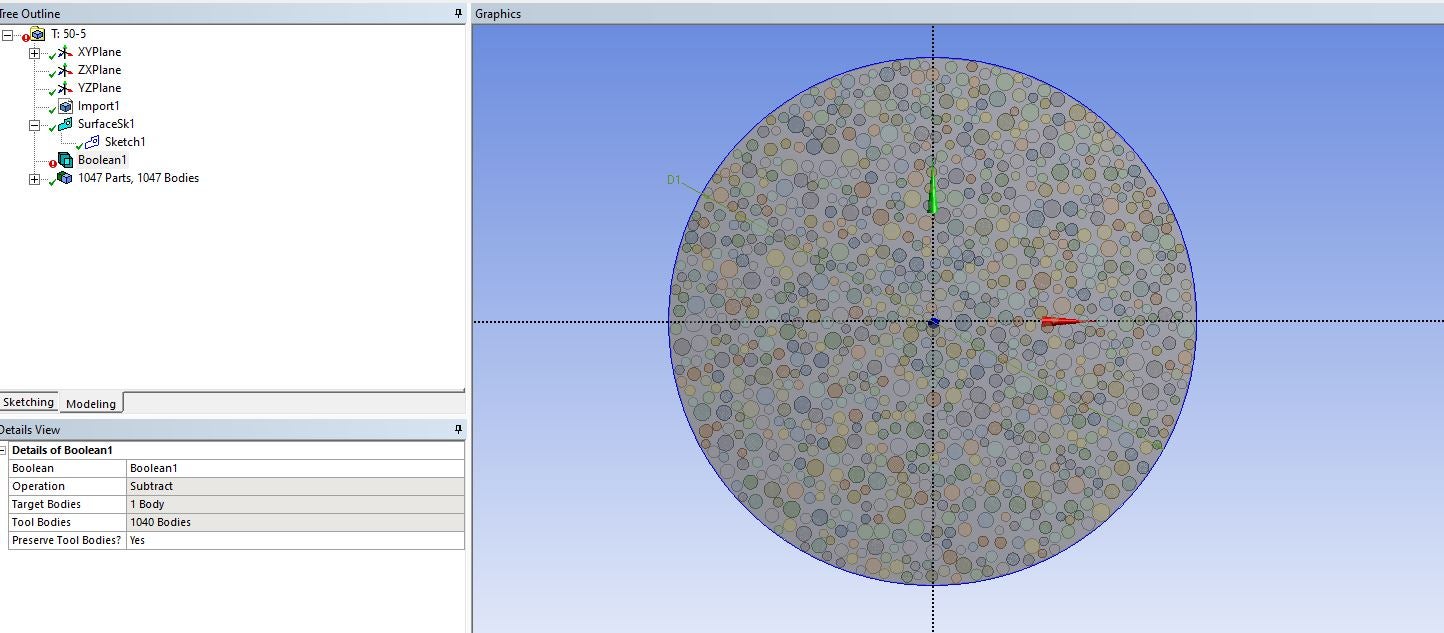
Task: Click the 1047 Parts bodies icon
Action: pyautogui.click(x=65, y=178)
